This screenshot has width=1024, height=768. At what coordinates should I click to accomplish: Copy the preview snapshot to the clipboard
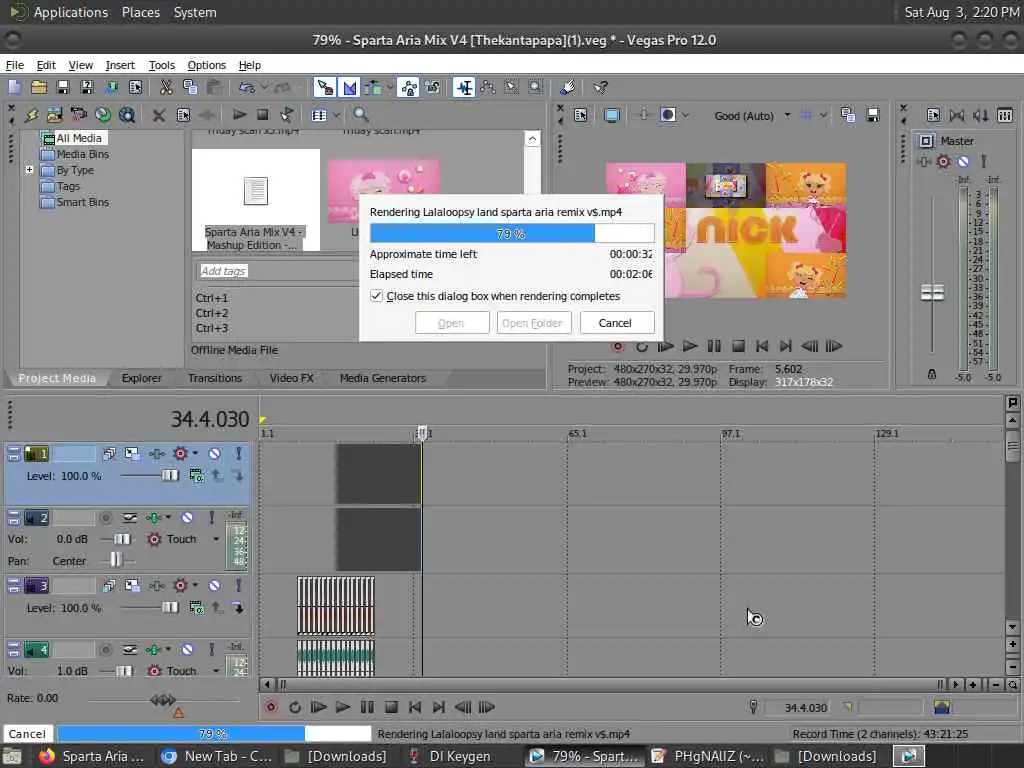pyautogui.click(x=848, y=116)
